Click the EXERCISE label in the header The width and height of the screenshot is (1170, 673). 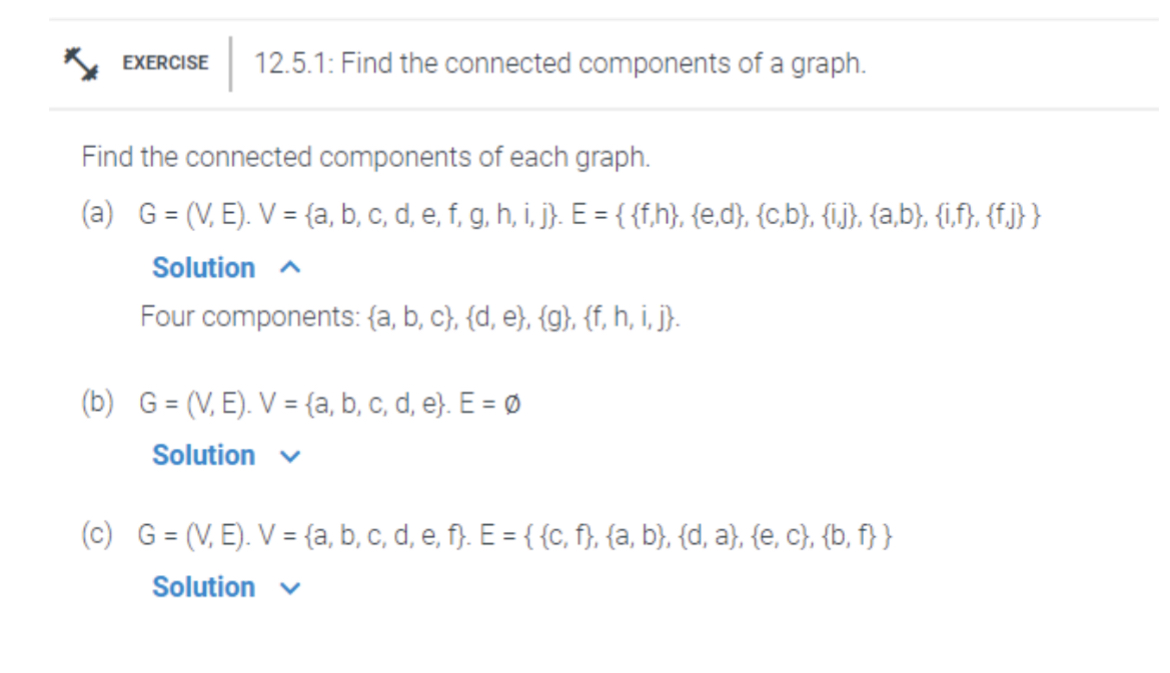point(163,62)
